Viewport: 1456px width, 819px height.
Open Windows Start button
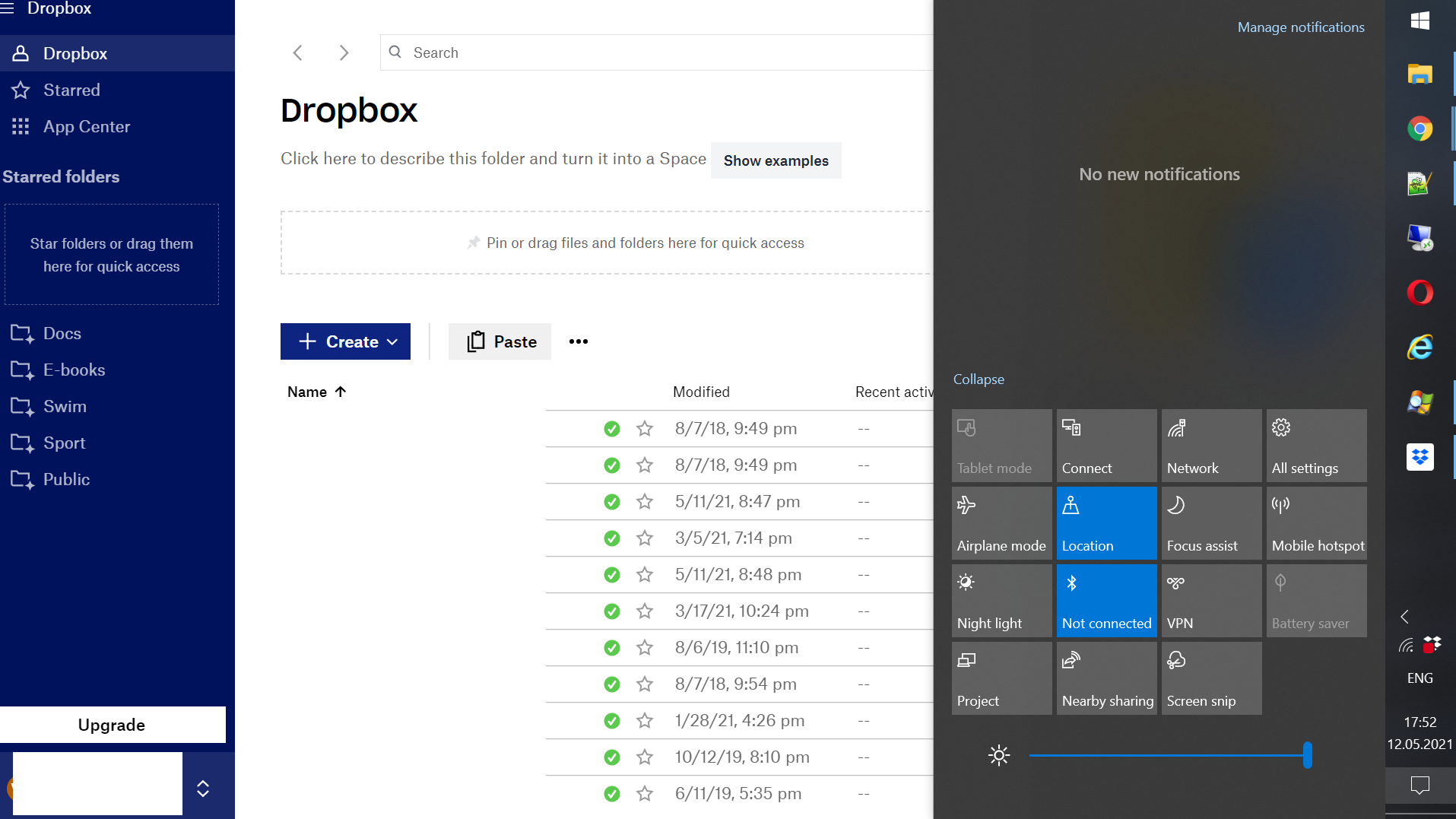[x=1420, y=21]
